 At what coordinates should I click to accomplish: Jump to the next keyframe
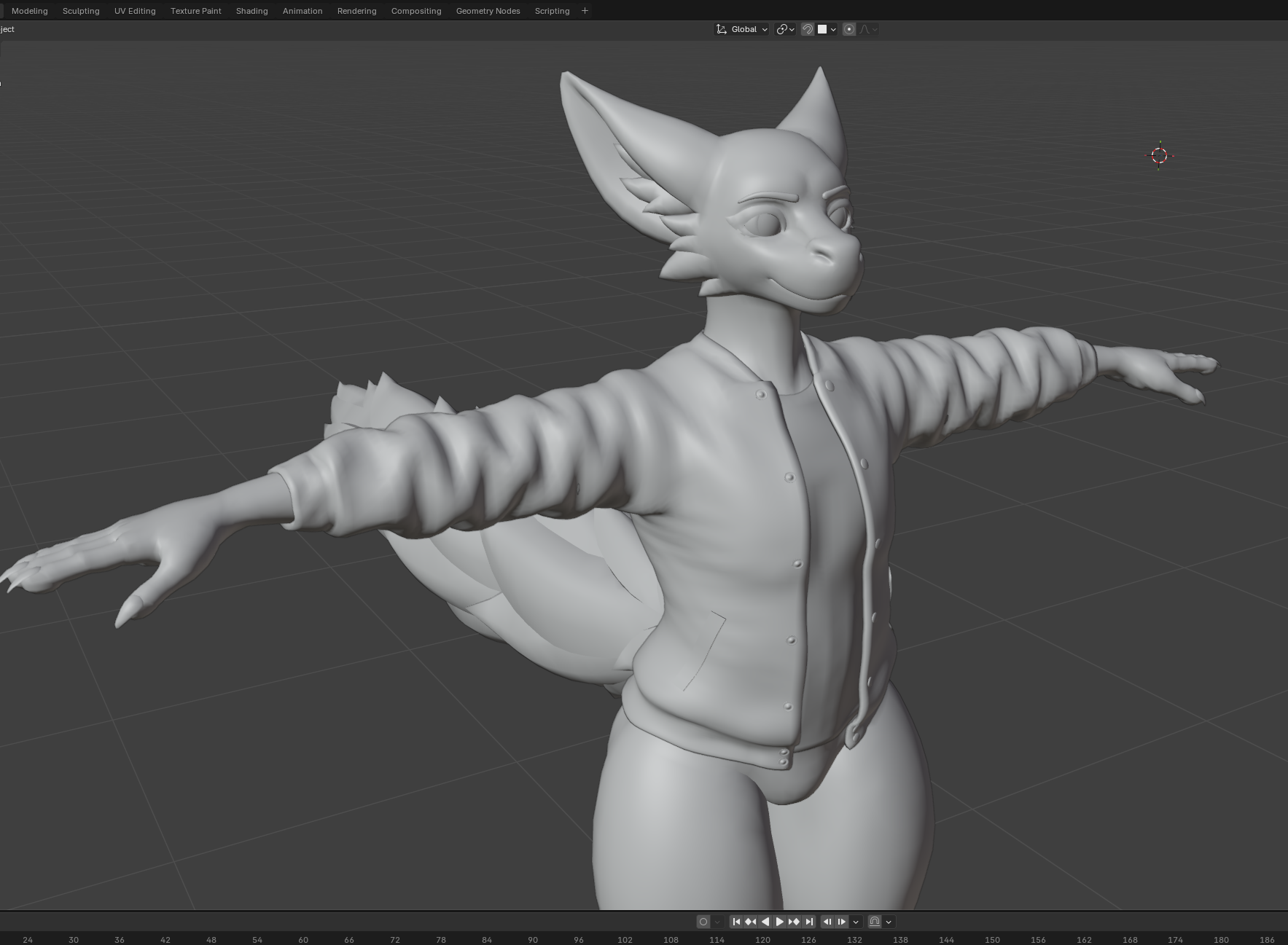point(794,922)
